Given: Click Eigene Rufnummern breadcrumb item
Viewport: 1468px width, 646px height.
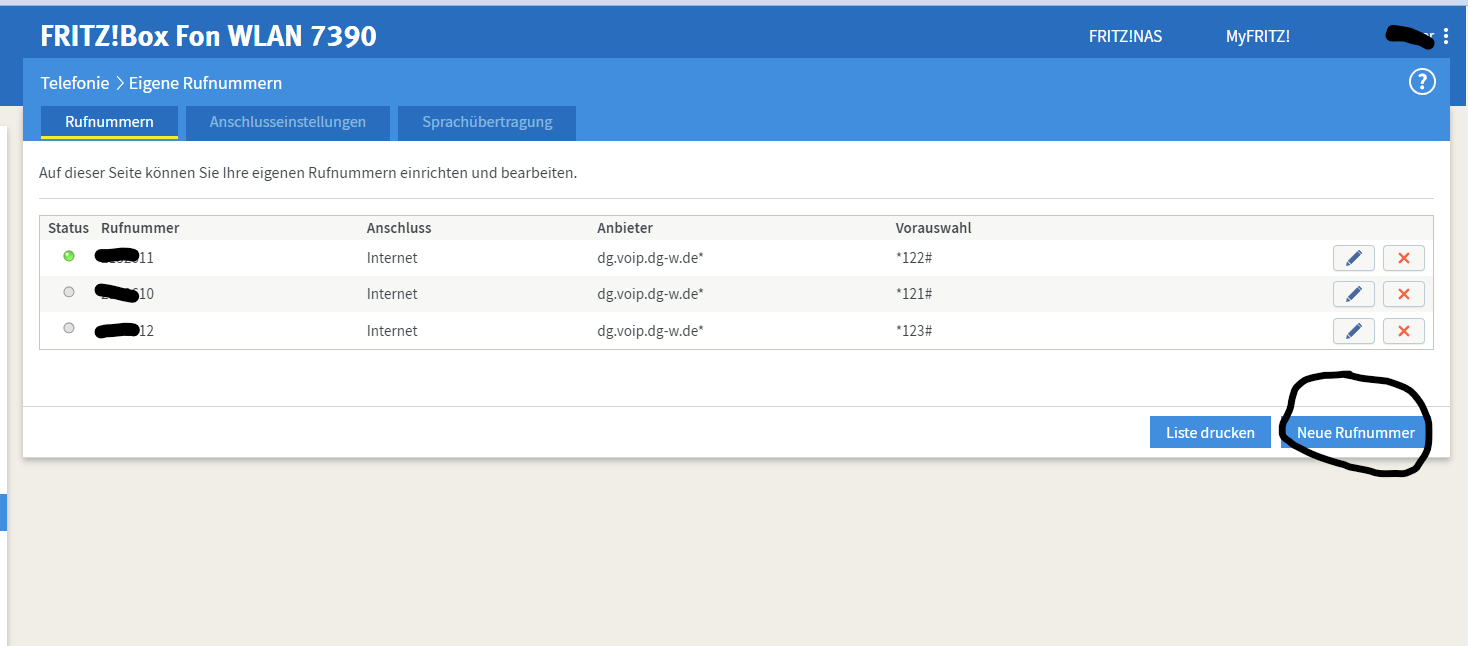Looking at the screenshot, I should point(205,83).
